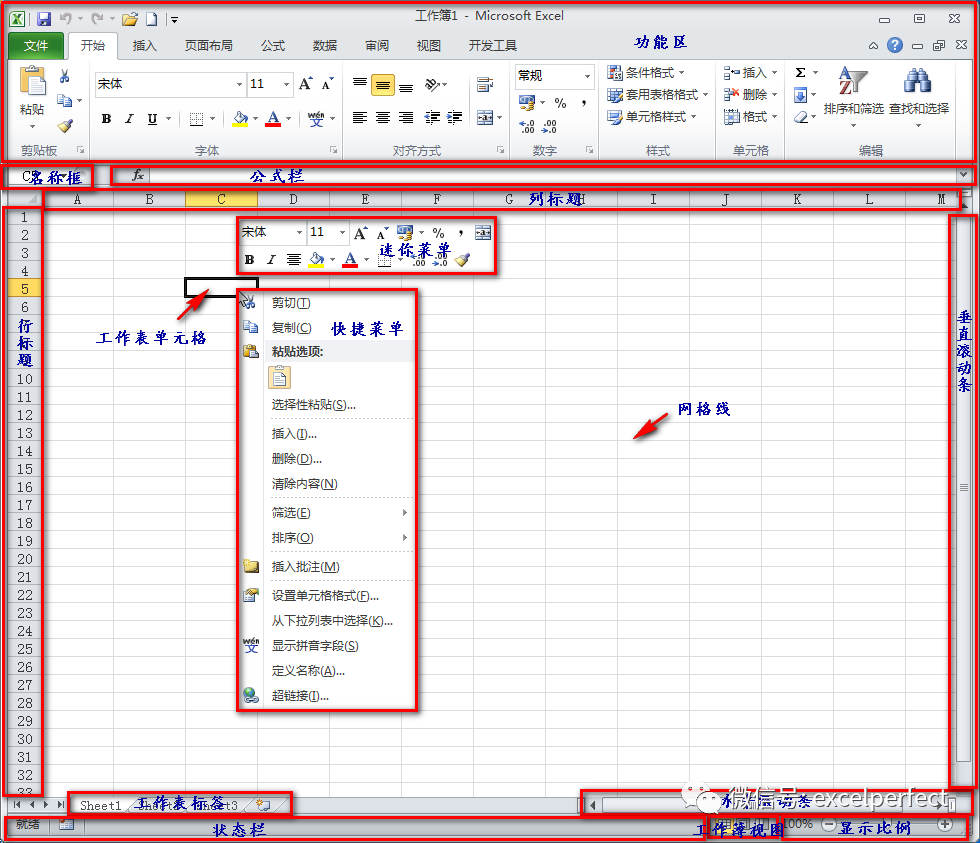Click the hyperlink globe icon in context menu
980x843 pixels.
pos(251,696)
